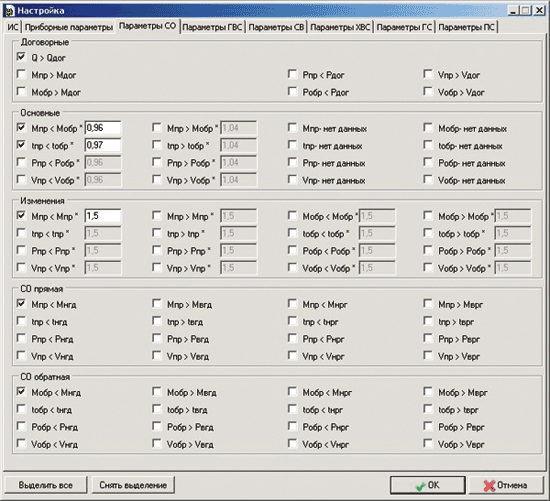
Task: Check the Мпр < Мнрг option
Action: pos(293,303)
